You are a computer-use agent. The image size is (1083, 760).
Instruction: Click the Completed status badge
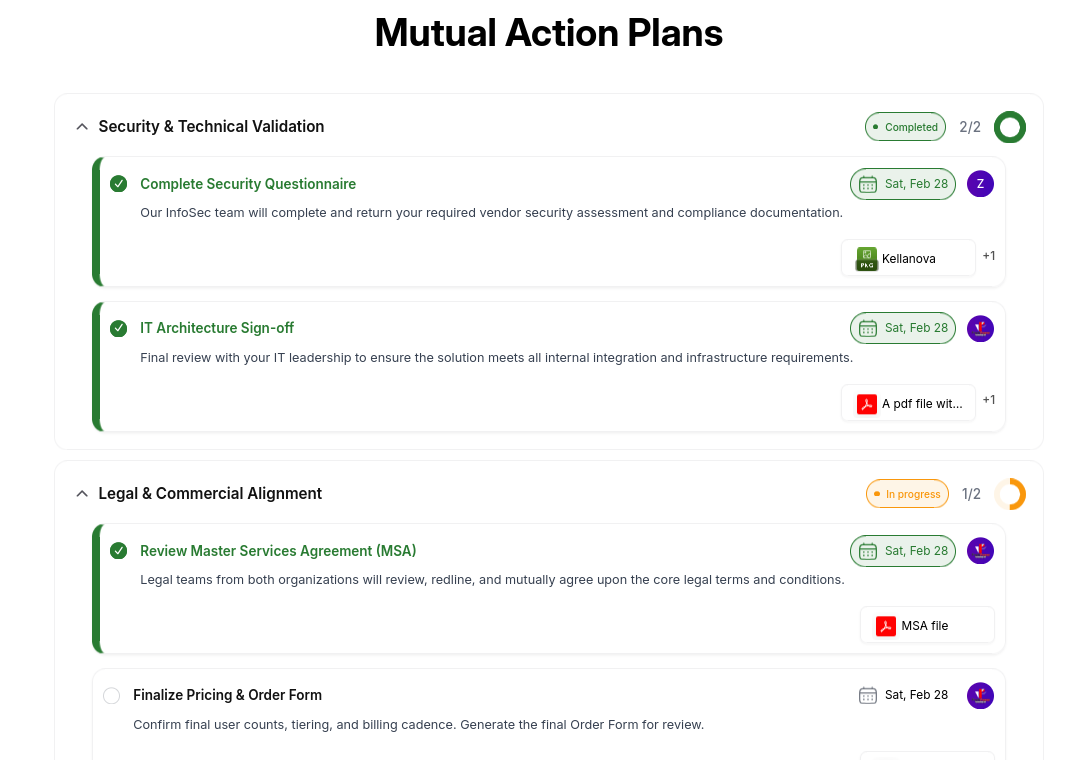[x=905, y=127]
